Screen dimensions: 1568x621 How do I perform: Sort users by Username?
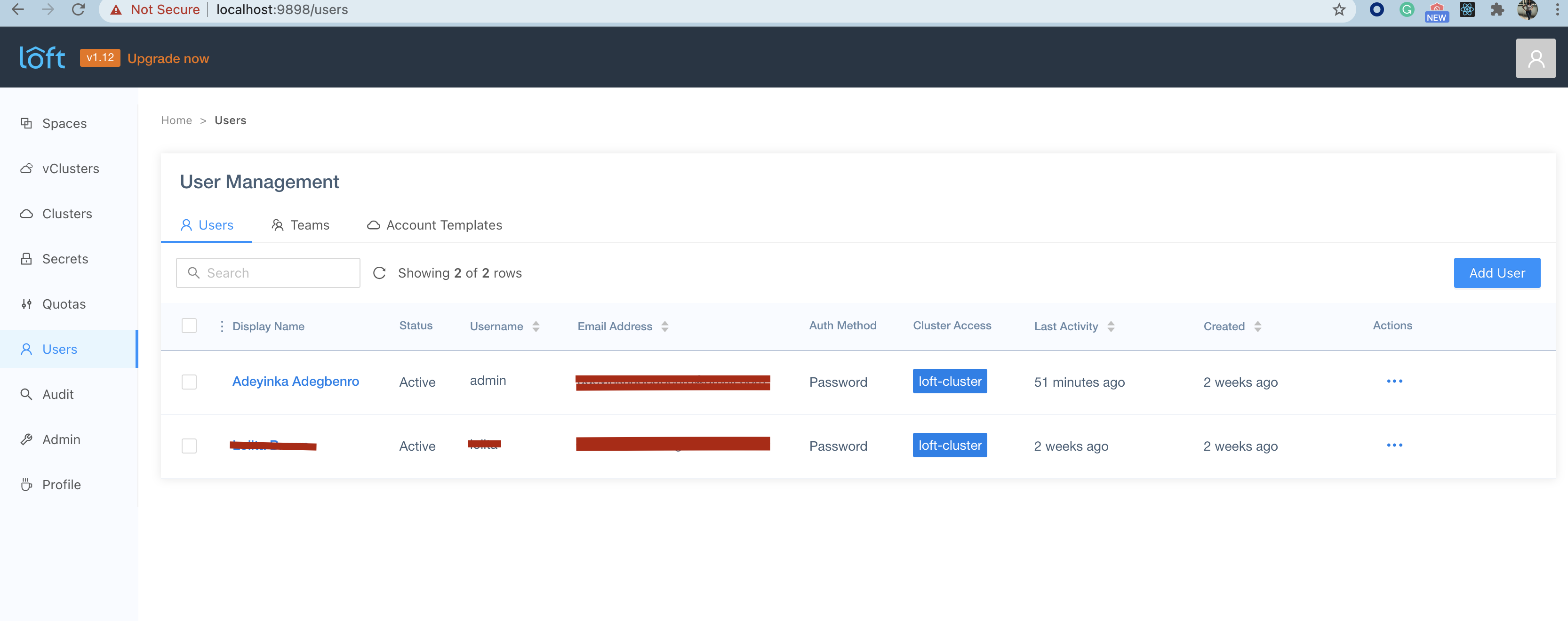(x=536, y=326)
